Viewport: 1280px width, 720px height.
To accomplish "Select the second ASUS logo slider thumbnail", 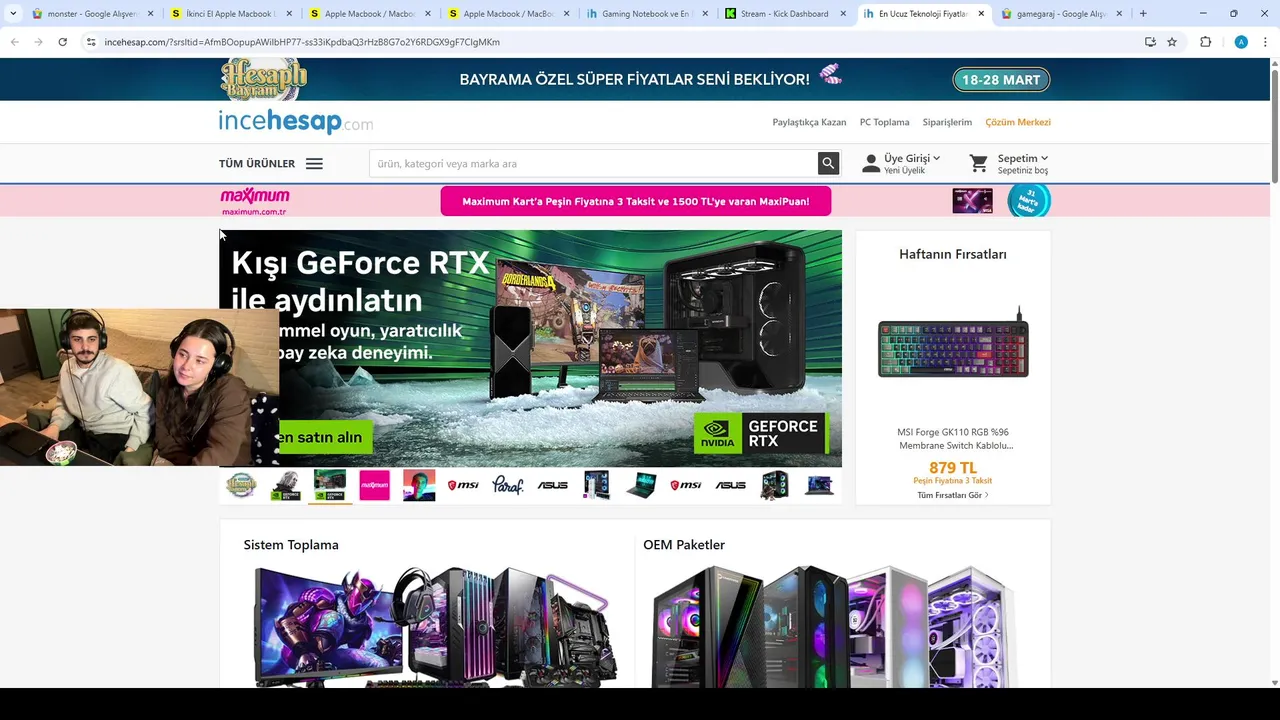I will pyautogui.click(x=730, y=485).
